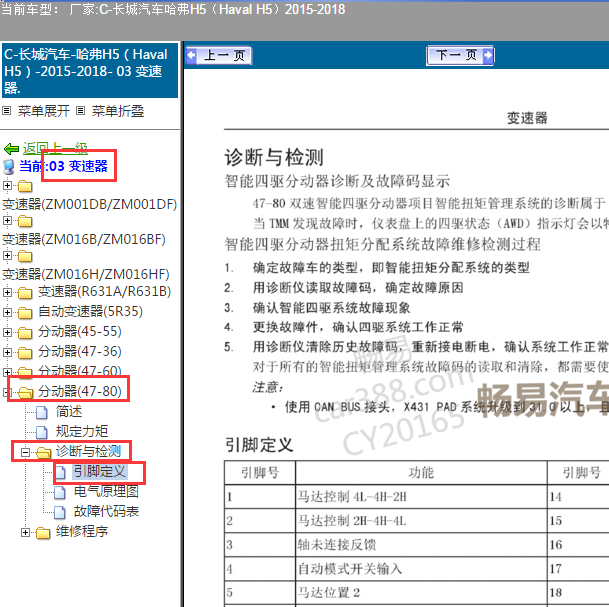Click folder icon of 分动器(45-55)
Screen dimensions: 609x607
point(25,333)
